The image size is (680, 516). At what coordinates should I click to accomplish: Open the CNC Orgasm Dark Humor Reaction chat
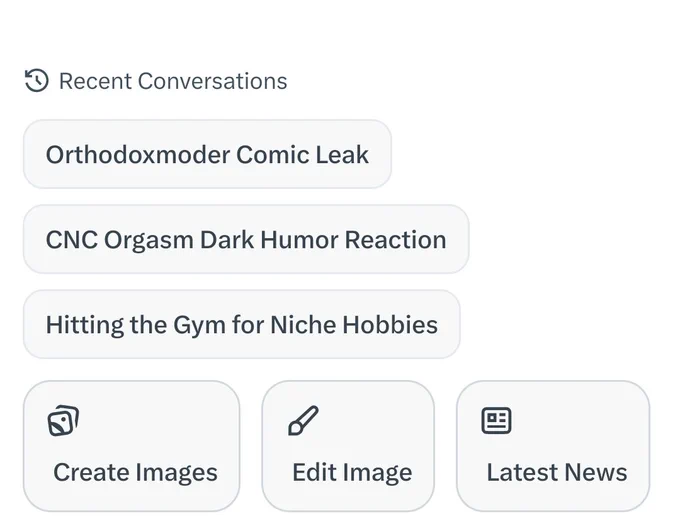coord(246,239)
